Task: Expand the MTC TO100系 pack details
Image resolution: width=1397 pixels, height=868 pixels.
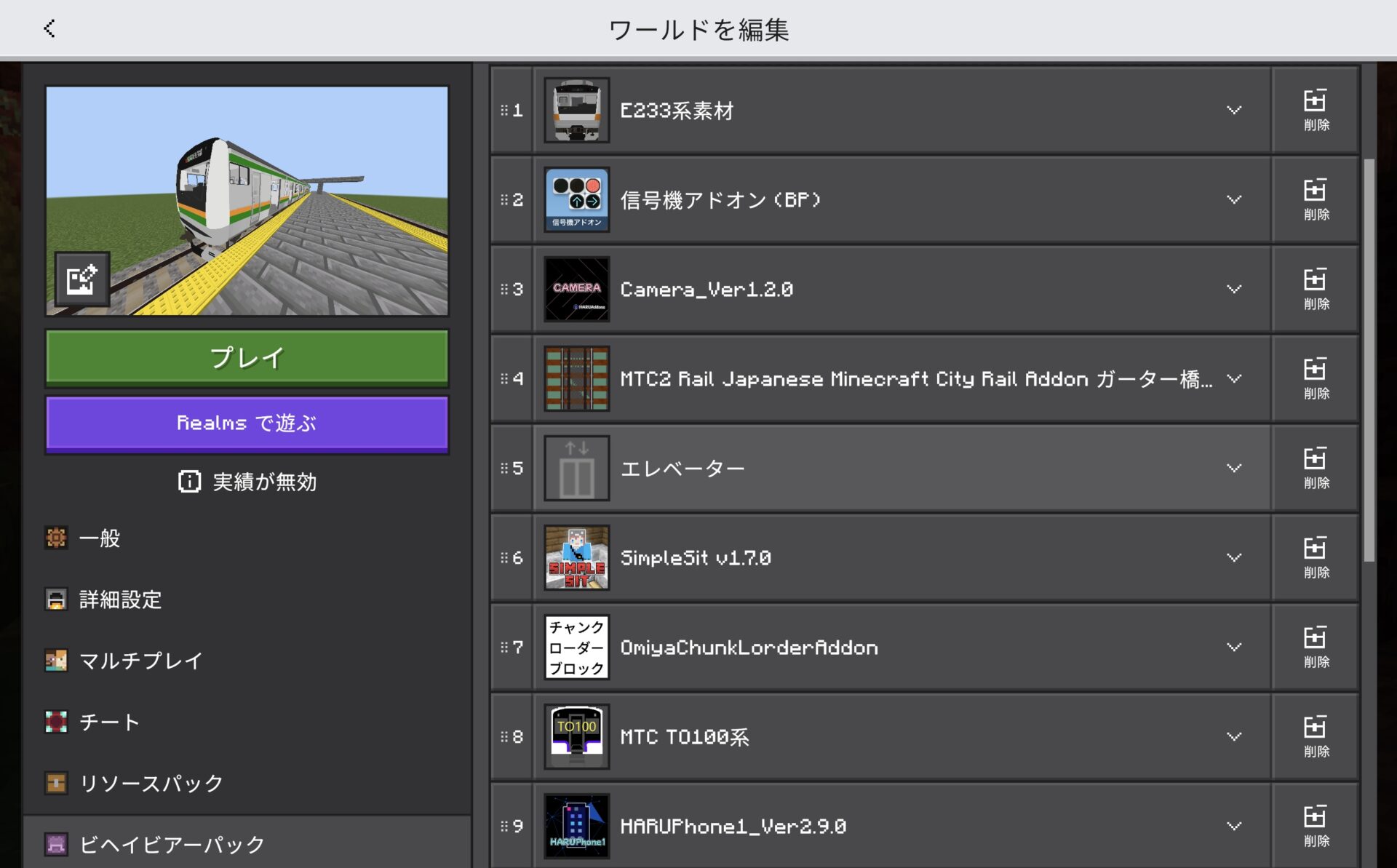Action: 1234,736
